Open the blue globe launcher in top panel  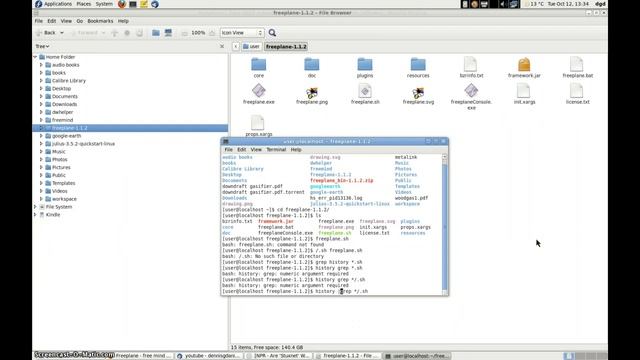tap(155, 4)
